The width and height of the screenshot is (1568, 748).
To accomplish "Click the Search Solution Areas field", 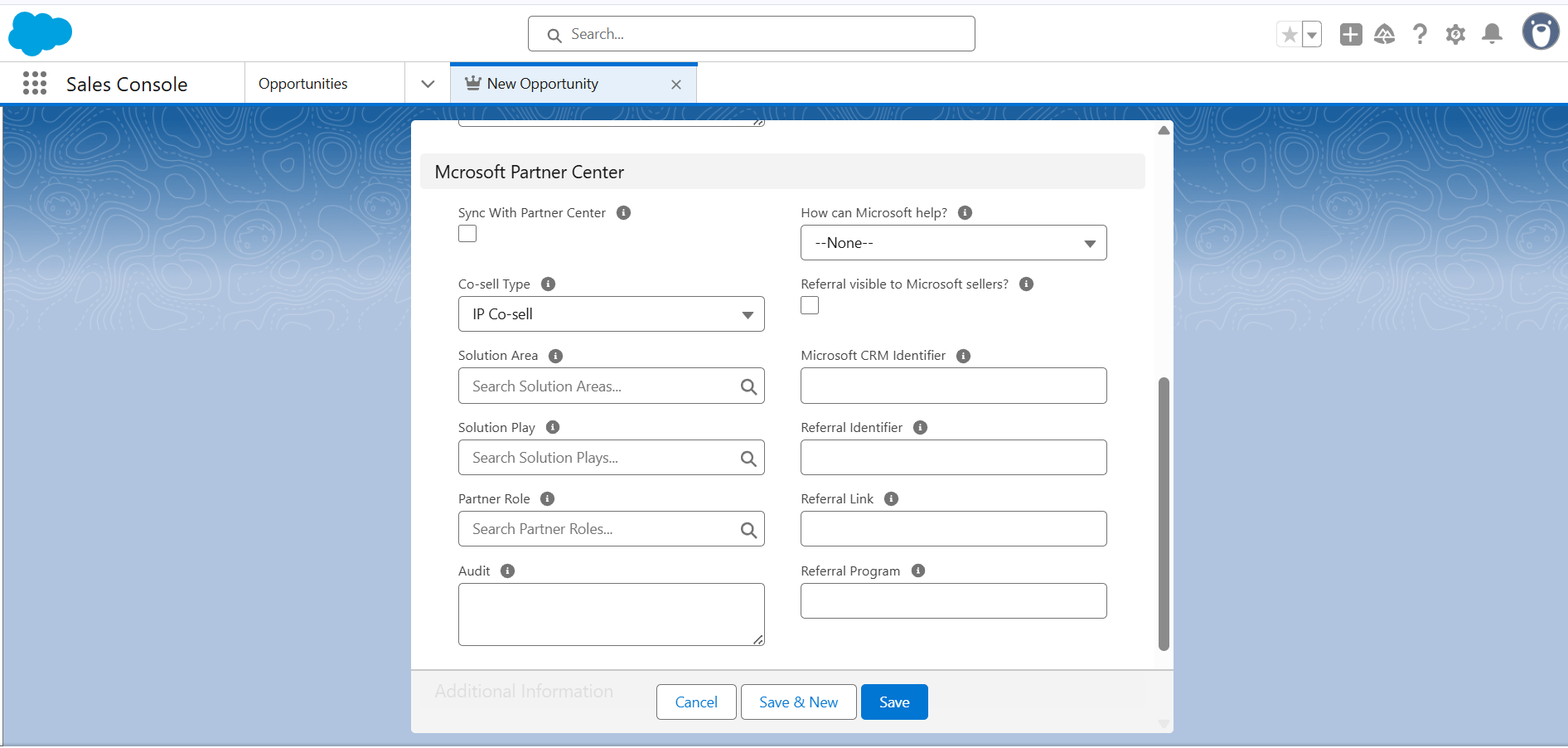I will 601,386.
